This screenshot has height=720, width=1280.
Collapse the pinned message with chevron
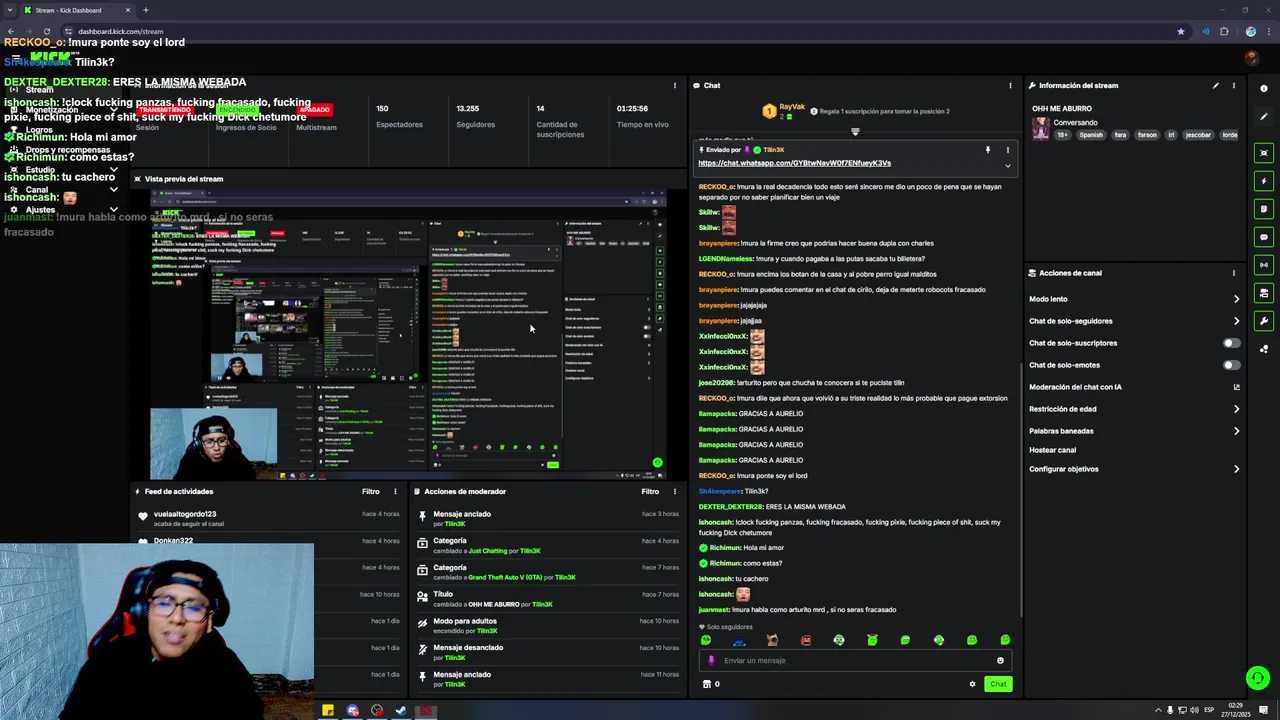pos(1007,165)
